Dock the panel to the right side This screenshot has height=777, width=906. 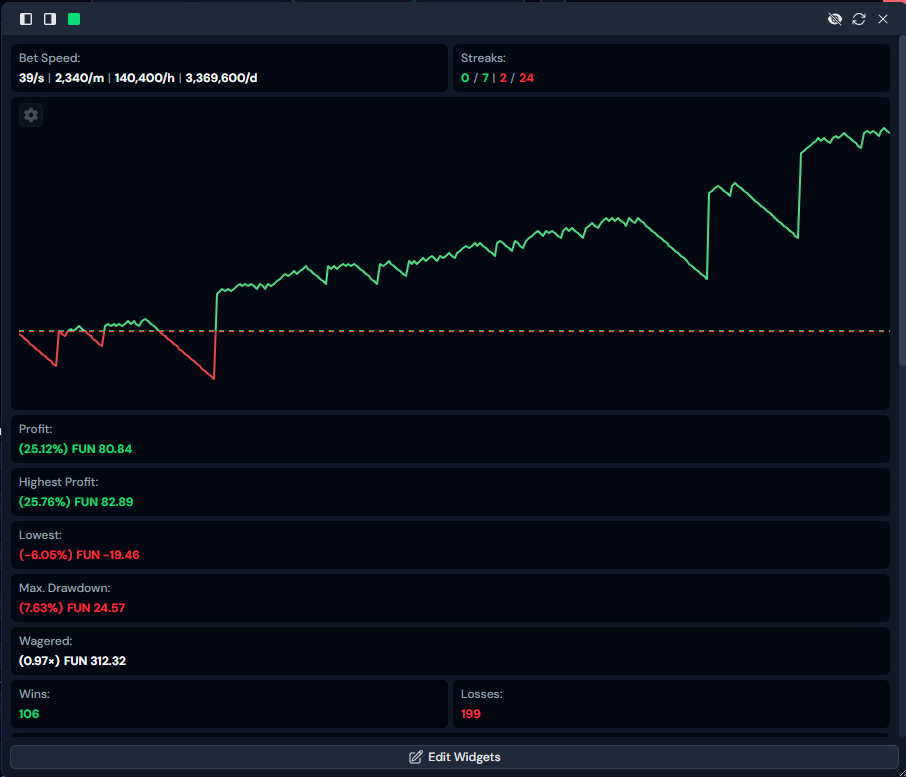49,19
